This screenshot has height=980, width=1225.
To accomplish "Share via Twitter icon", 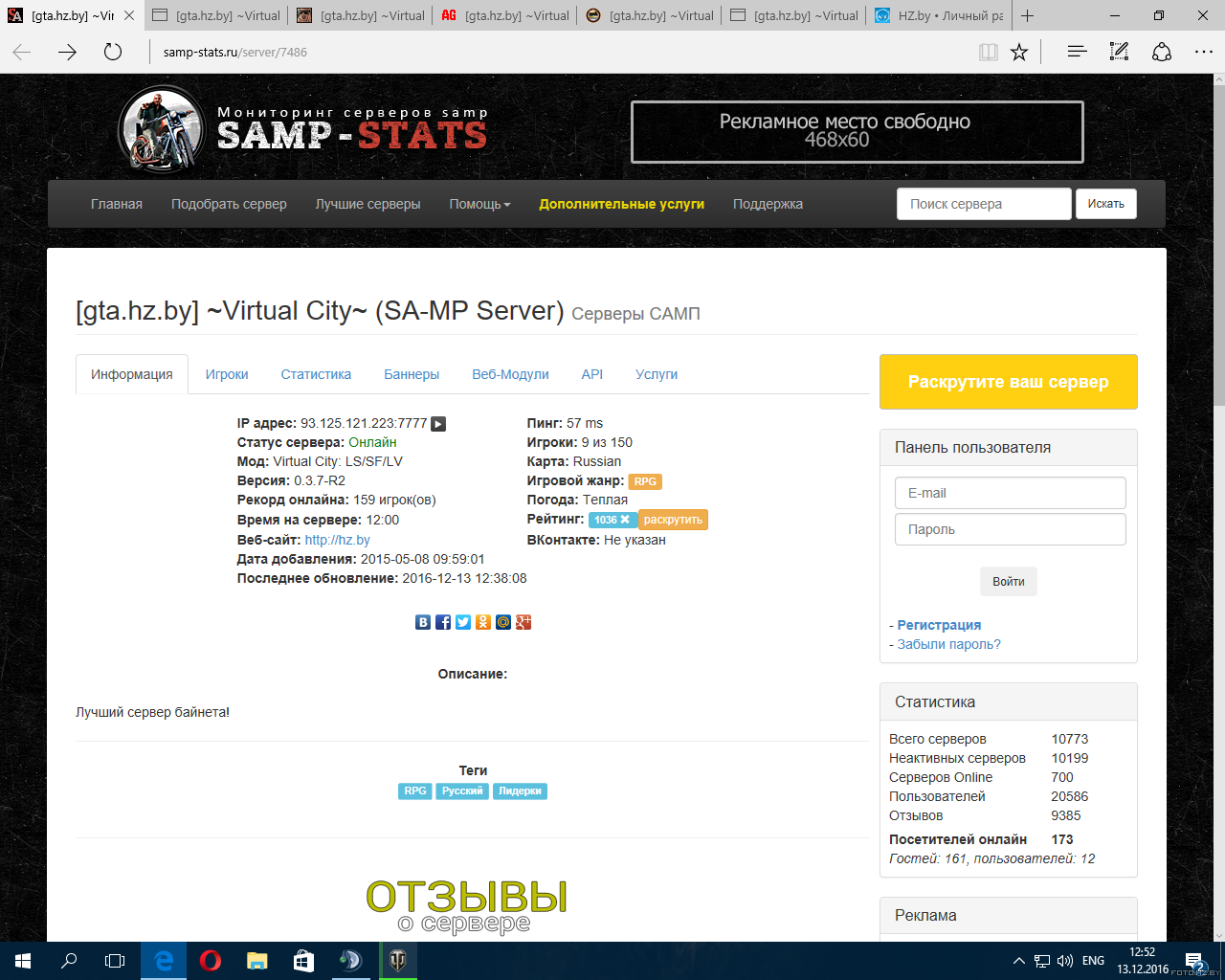I will 463,622.
